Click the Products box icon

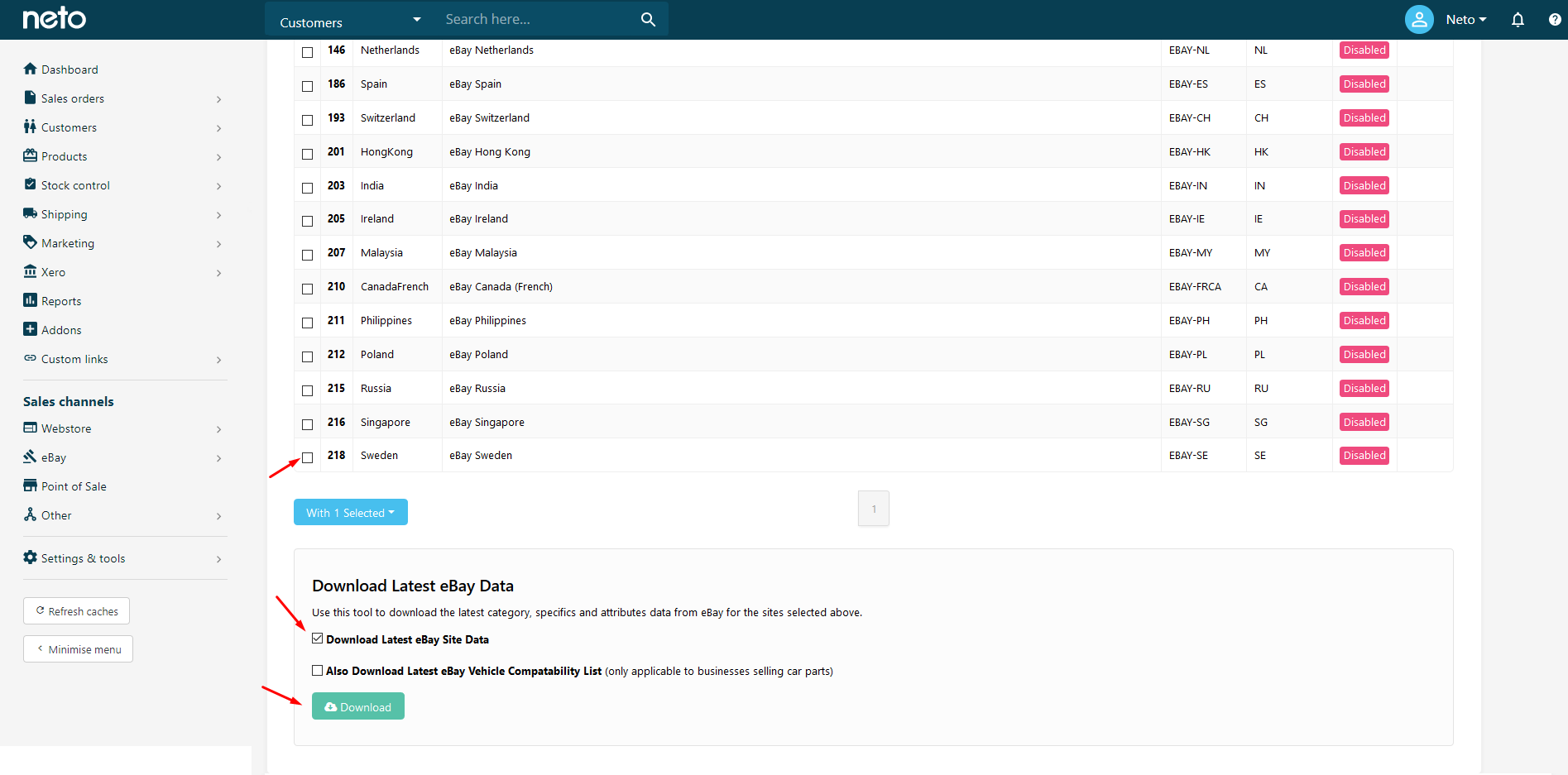tap(30, 155)
